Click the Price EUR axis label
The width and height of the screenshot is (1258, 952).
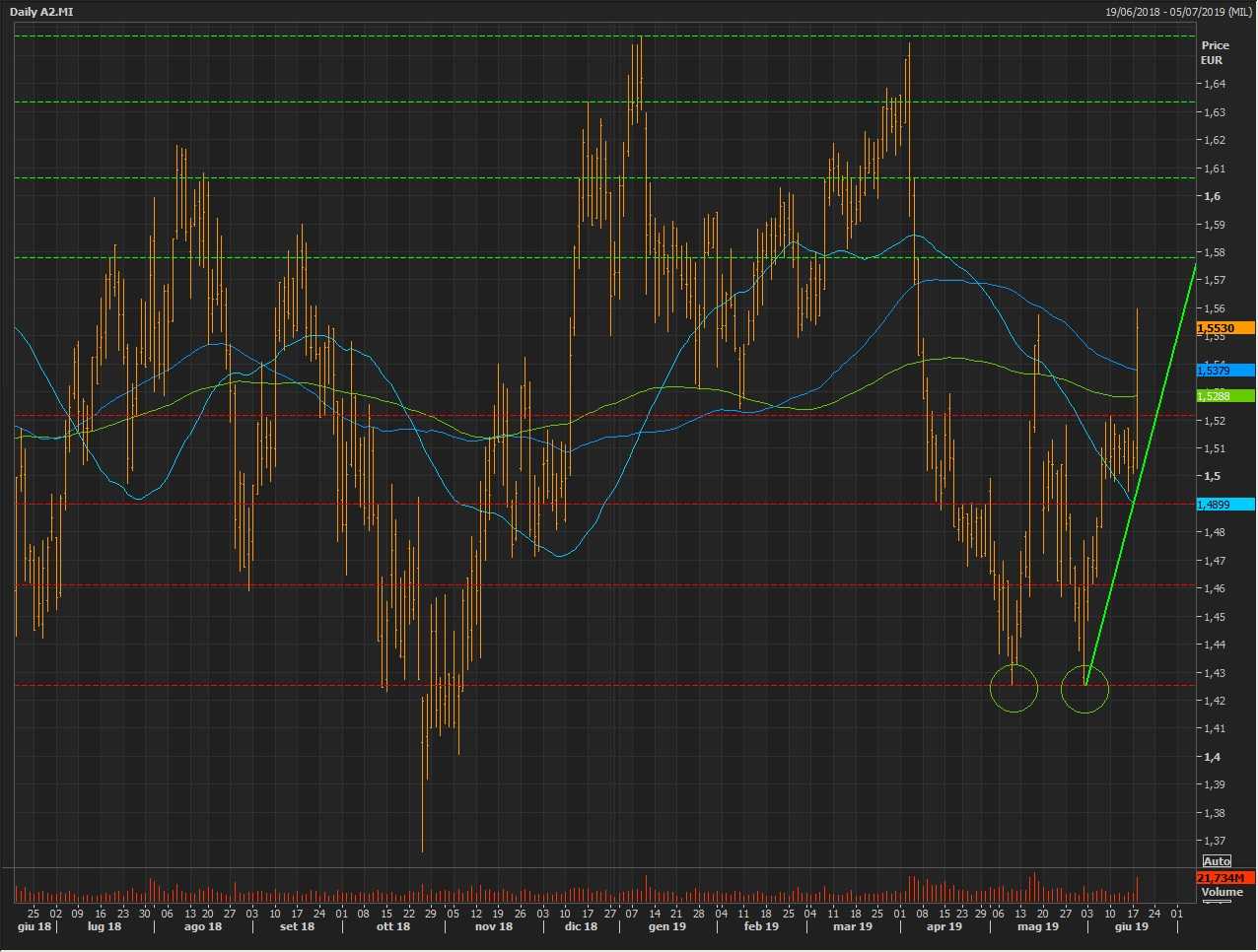click(1215, 52)
